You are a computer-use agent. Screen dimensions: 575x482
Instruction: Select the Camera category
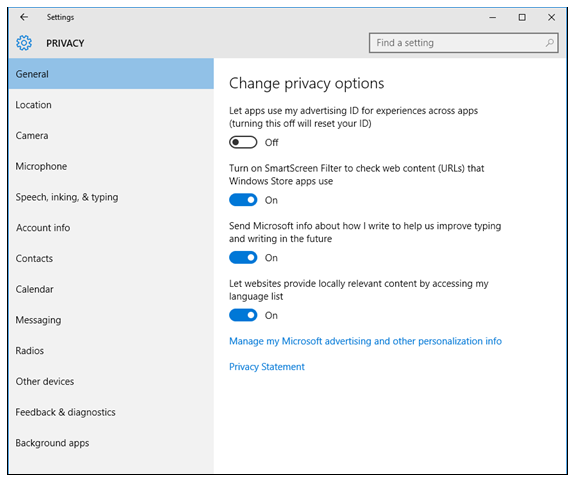(111, 136)
